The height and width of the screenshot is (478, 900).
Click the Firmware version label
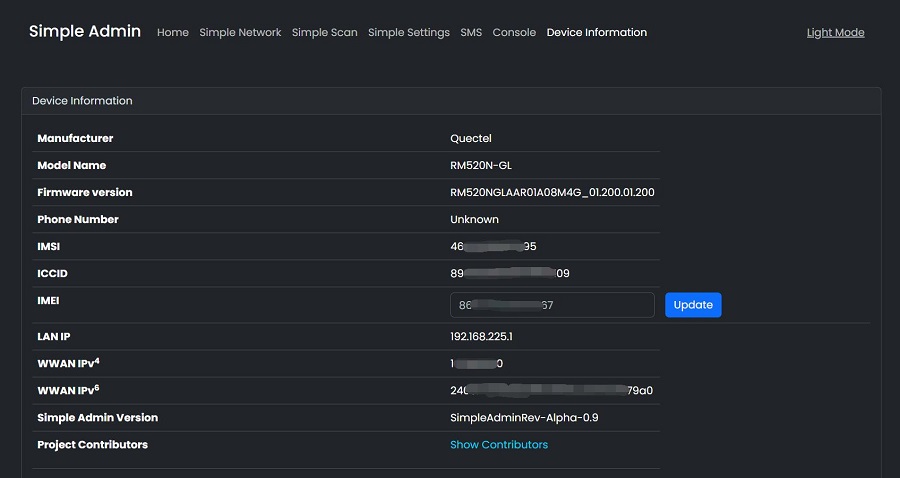85,192
